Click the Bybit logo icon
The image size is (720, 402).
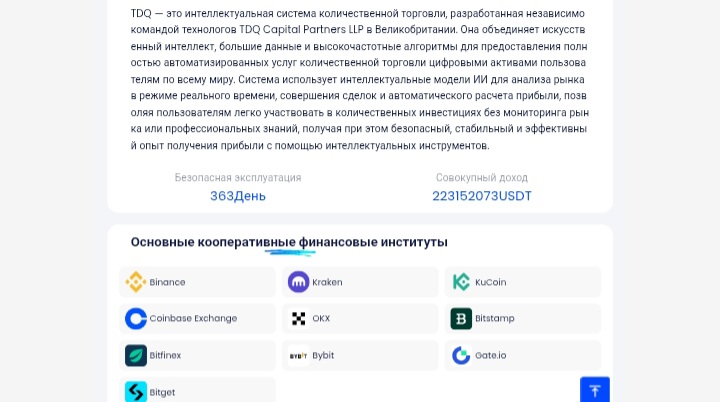[x=298, y=355]
